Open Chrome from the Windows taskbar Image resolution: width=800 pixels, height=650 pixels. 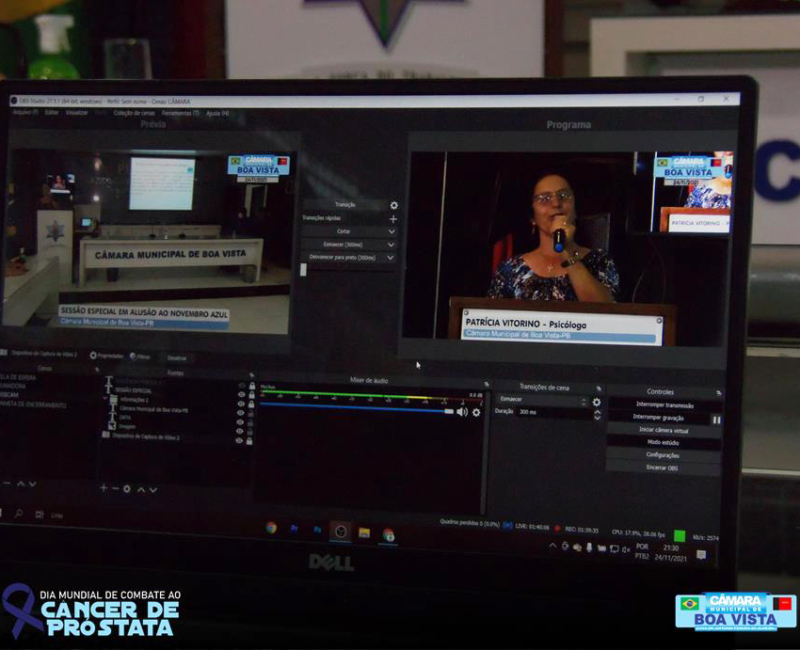click(x=271, y=528)
